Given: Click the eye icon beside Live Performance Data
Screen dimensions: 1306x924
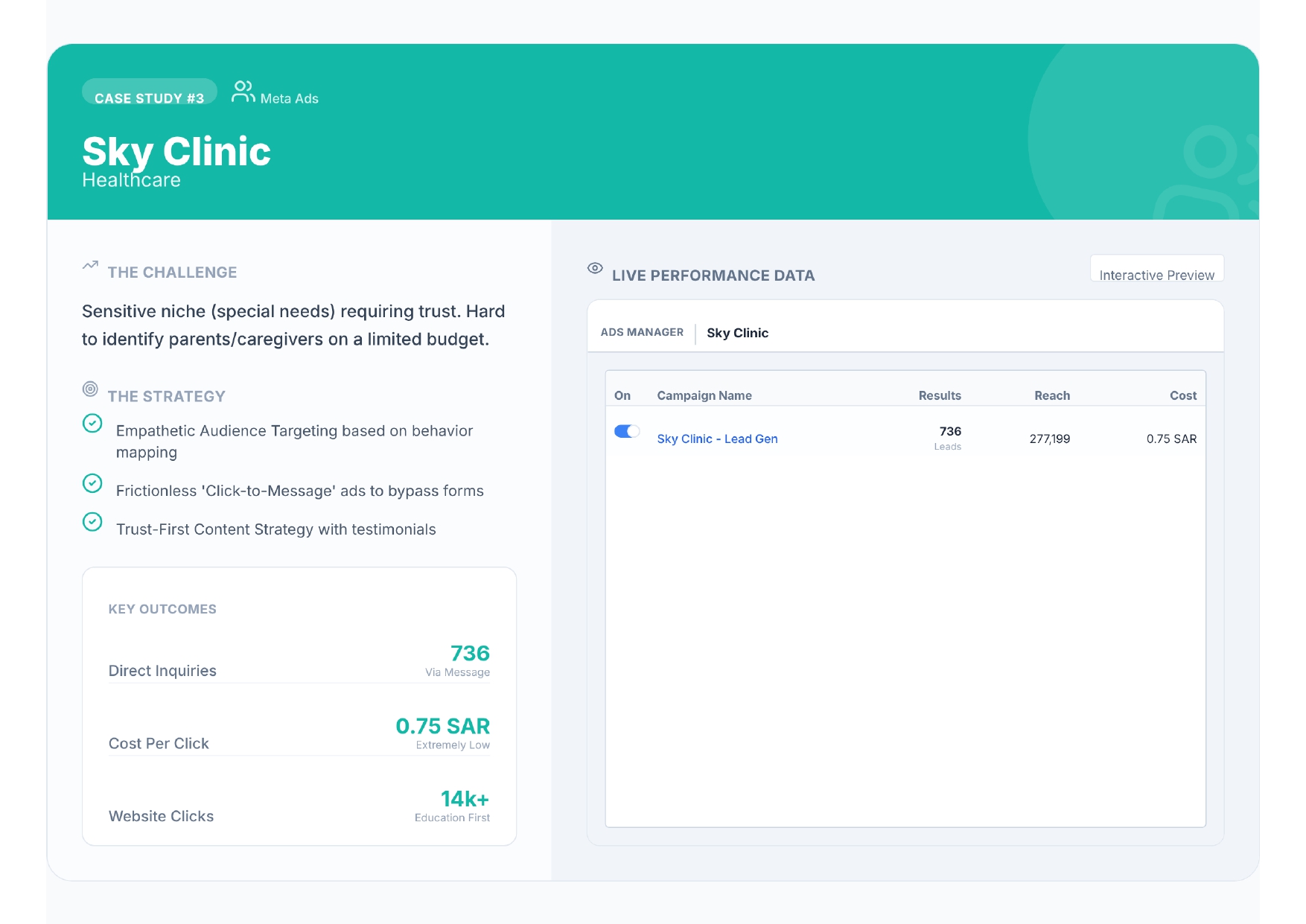Looking at the screenshot, I should 595,268.
